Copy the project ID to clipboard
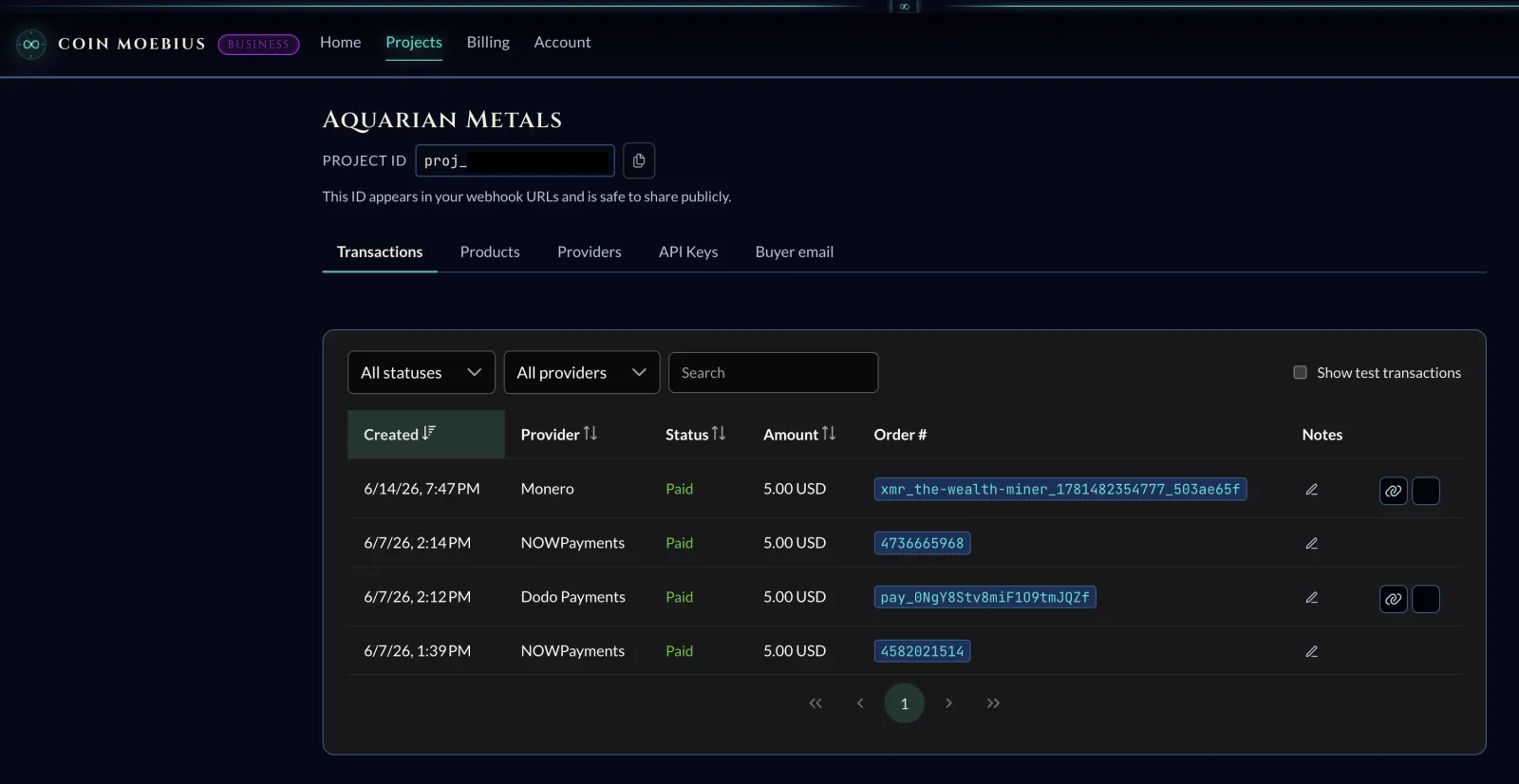This screenshot has height=784, width=1519. [x=639, y=160]
